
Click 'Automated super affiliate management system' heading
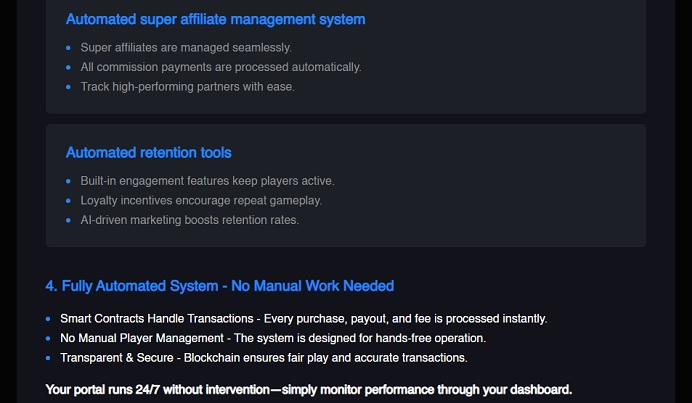pos(215,19)
